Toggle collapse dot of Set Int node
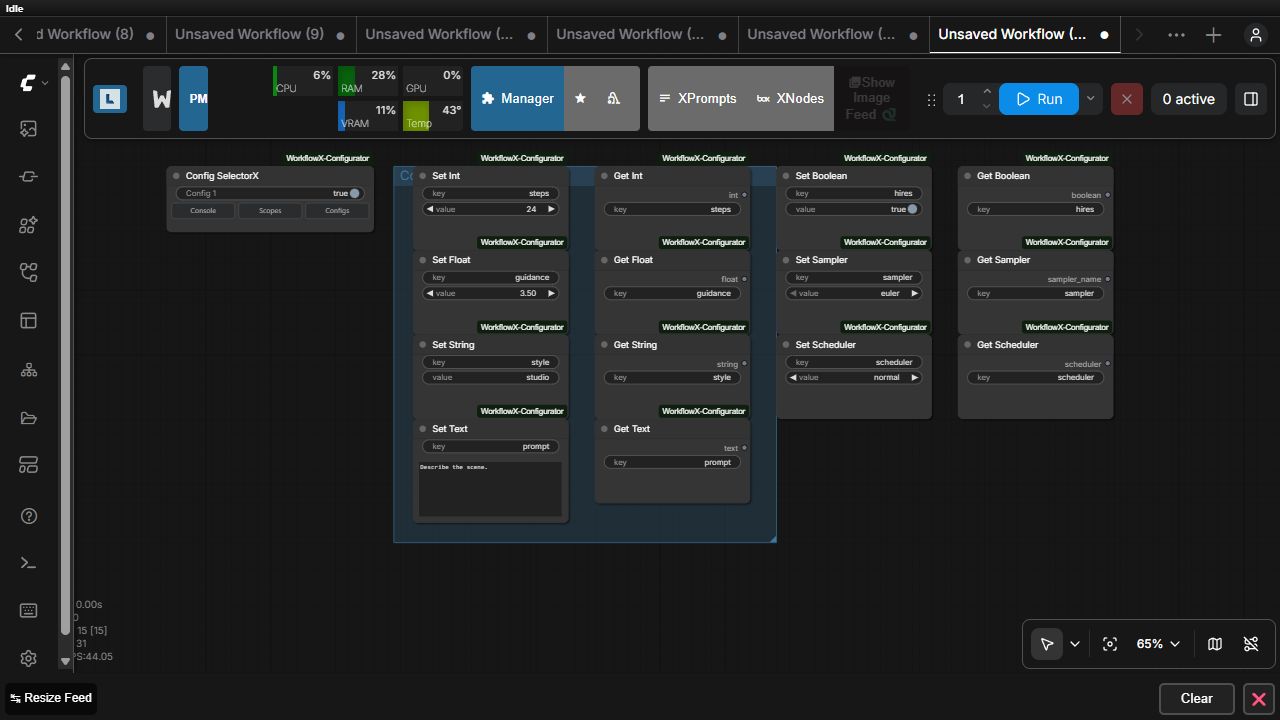The width and height of the screenshot is (1280, 720). tap(423, 176)
